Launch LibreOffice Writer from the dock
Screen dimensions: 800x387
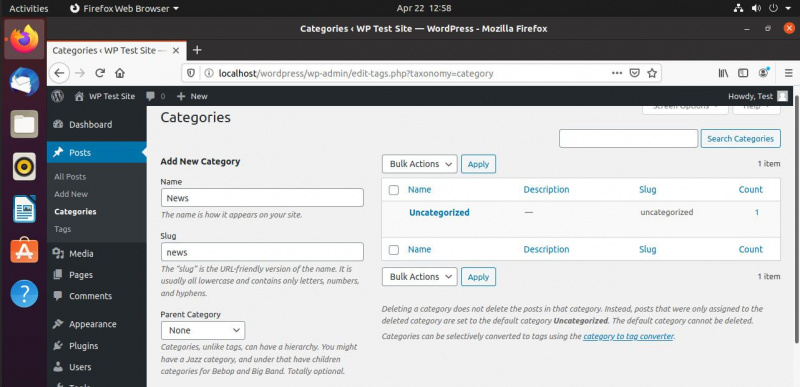(24, 209)
